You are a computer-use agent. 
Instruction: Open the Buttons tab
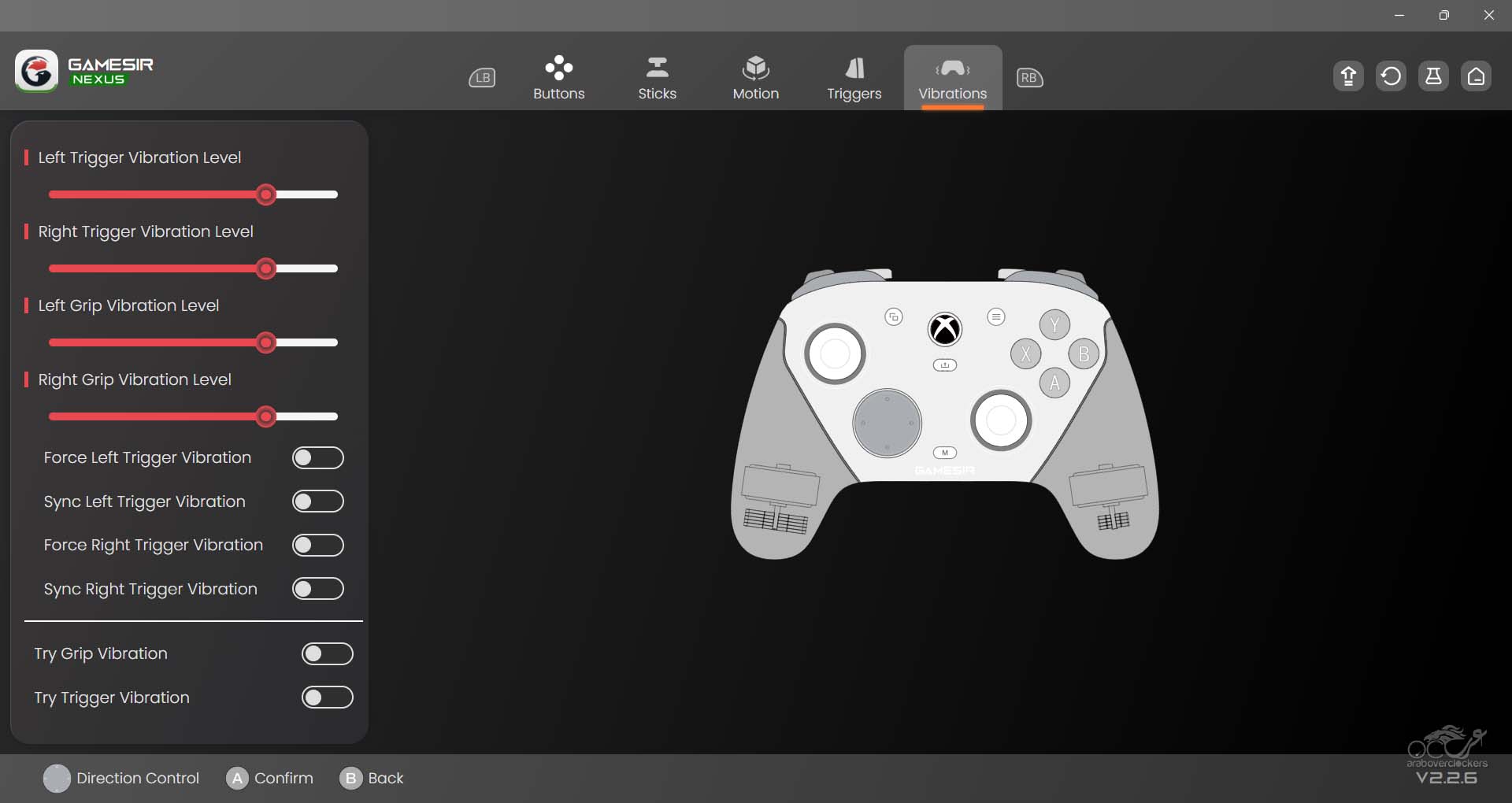pos(558,78)
